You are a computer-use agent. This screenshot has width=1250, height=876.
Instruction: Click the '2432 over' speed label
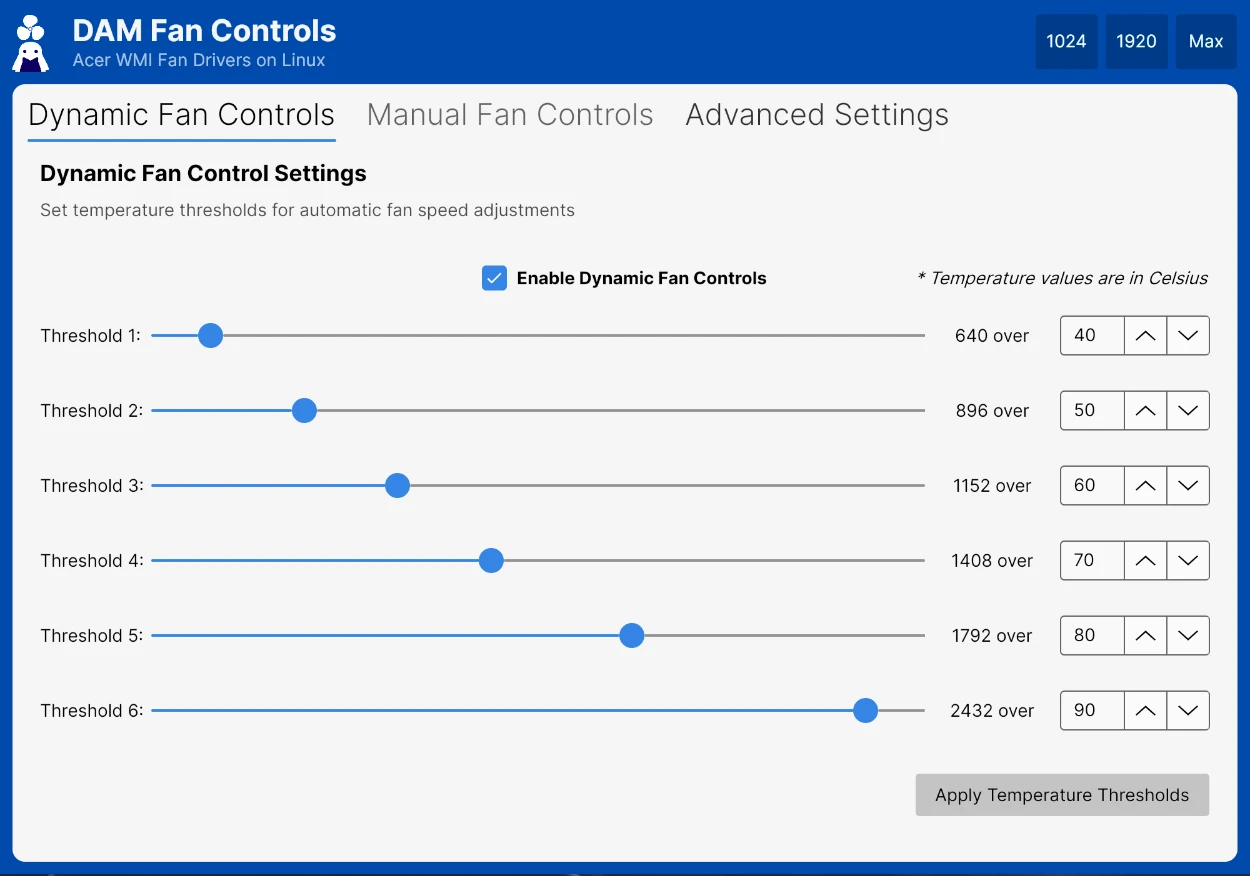[x=992, y=711]
